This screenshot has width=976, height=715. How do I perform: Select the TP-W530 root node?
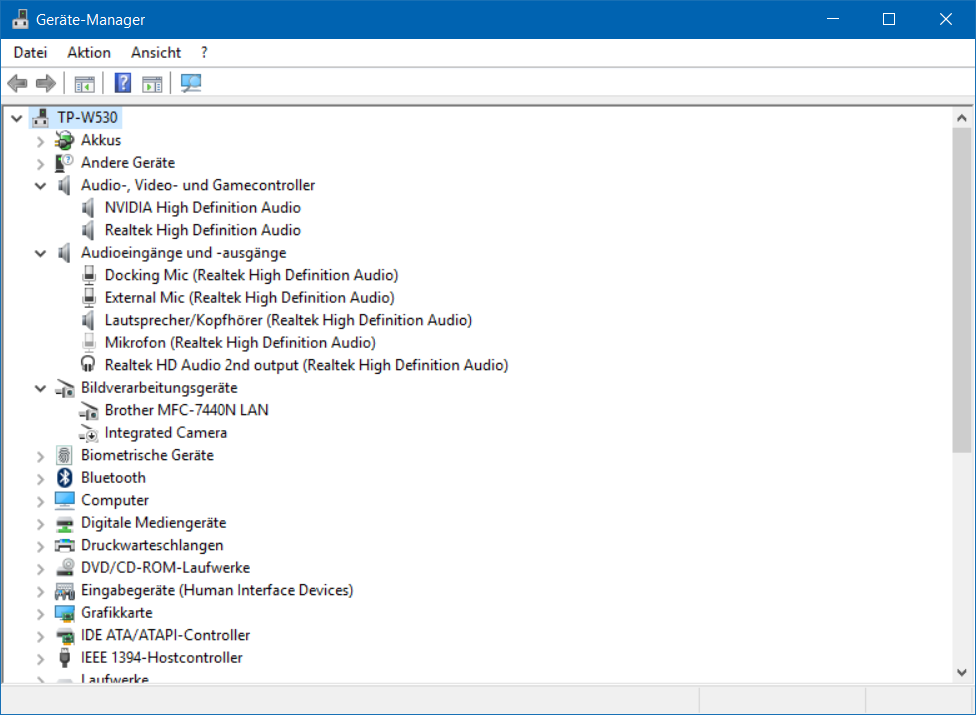pyautogui.click(x=87, y=117)
